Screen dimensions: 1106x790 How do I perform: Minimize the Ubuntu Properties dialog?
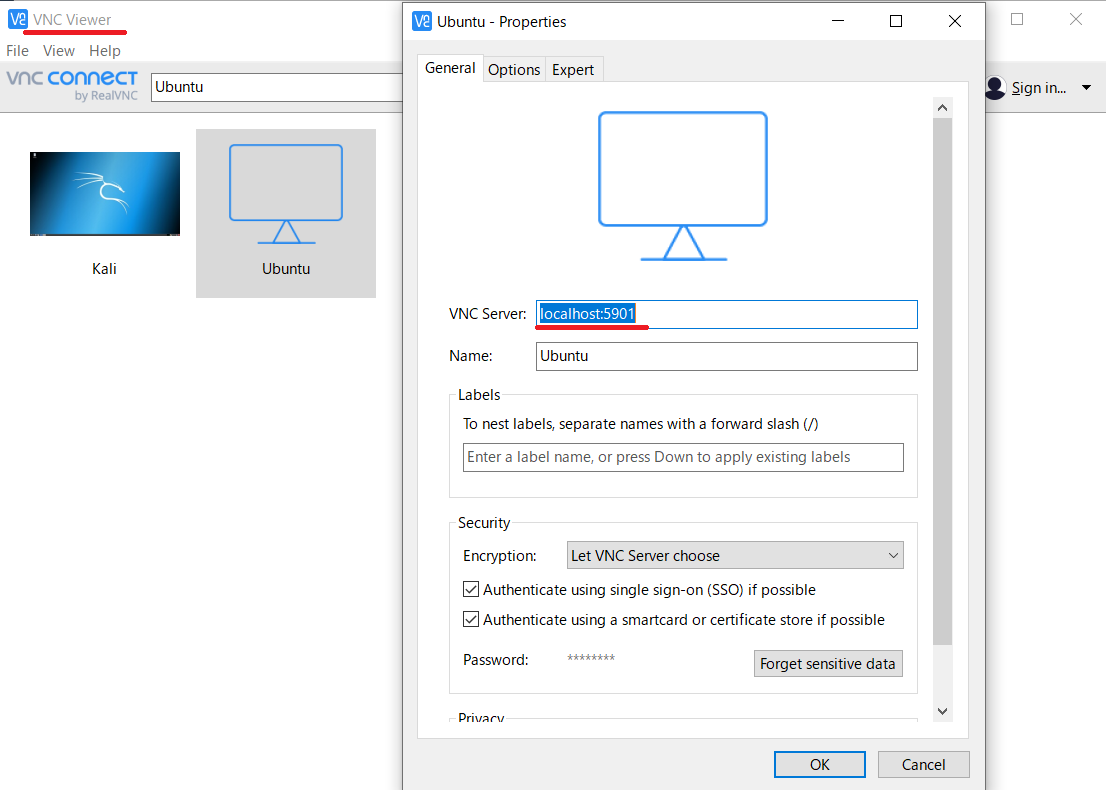838,21
